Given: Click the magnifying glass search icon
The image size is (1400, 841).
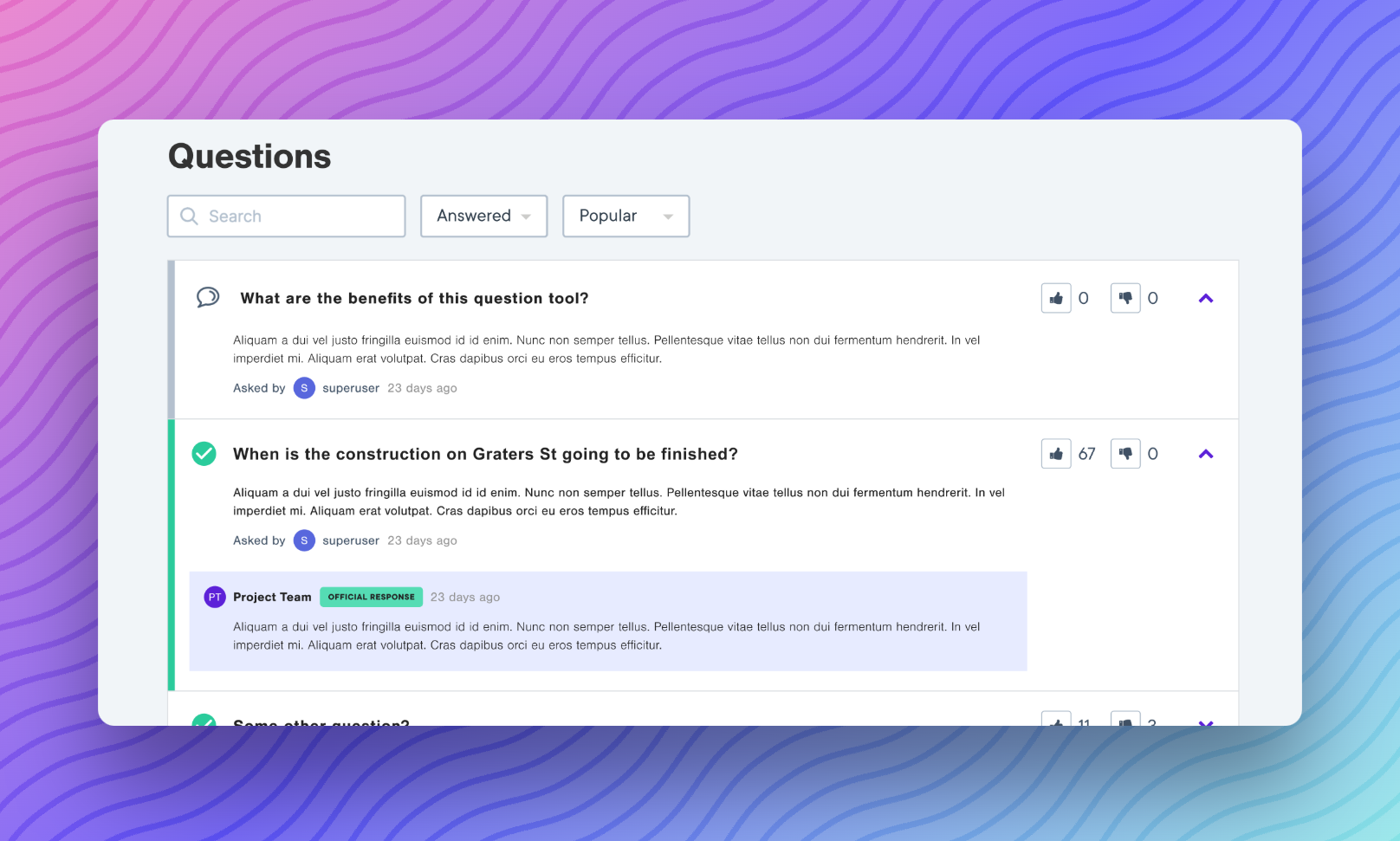Looking at the screenshot, I should [x=189, y=216].
